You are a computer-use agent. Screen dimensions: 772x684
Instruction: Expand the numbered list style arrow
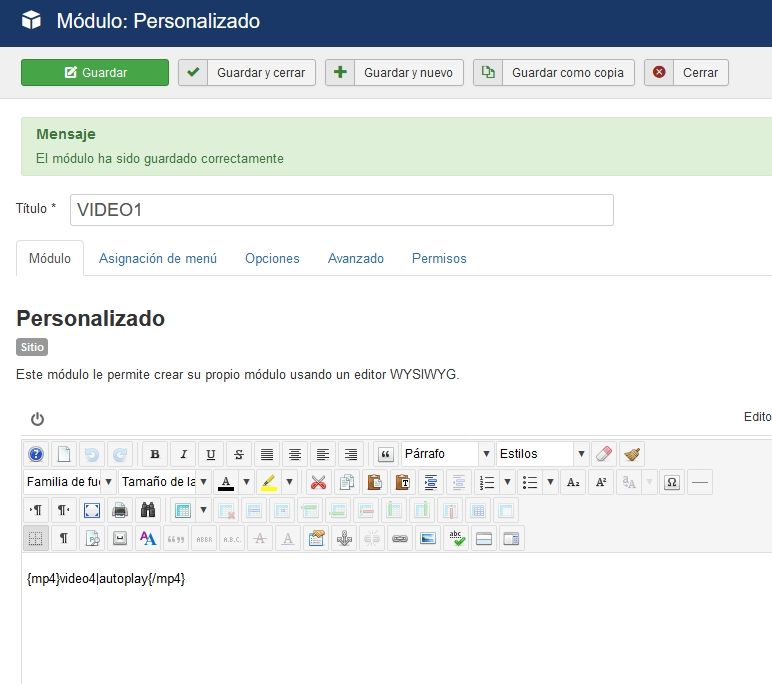[507, 482]
